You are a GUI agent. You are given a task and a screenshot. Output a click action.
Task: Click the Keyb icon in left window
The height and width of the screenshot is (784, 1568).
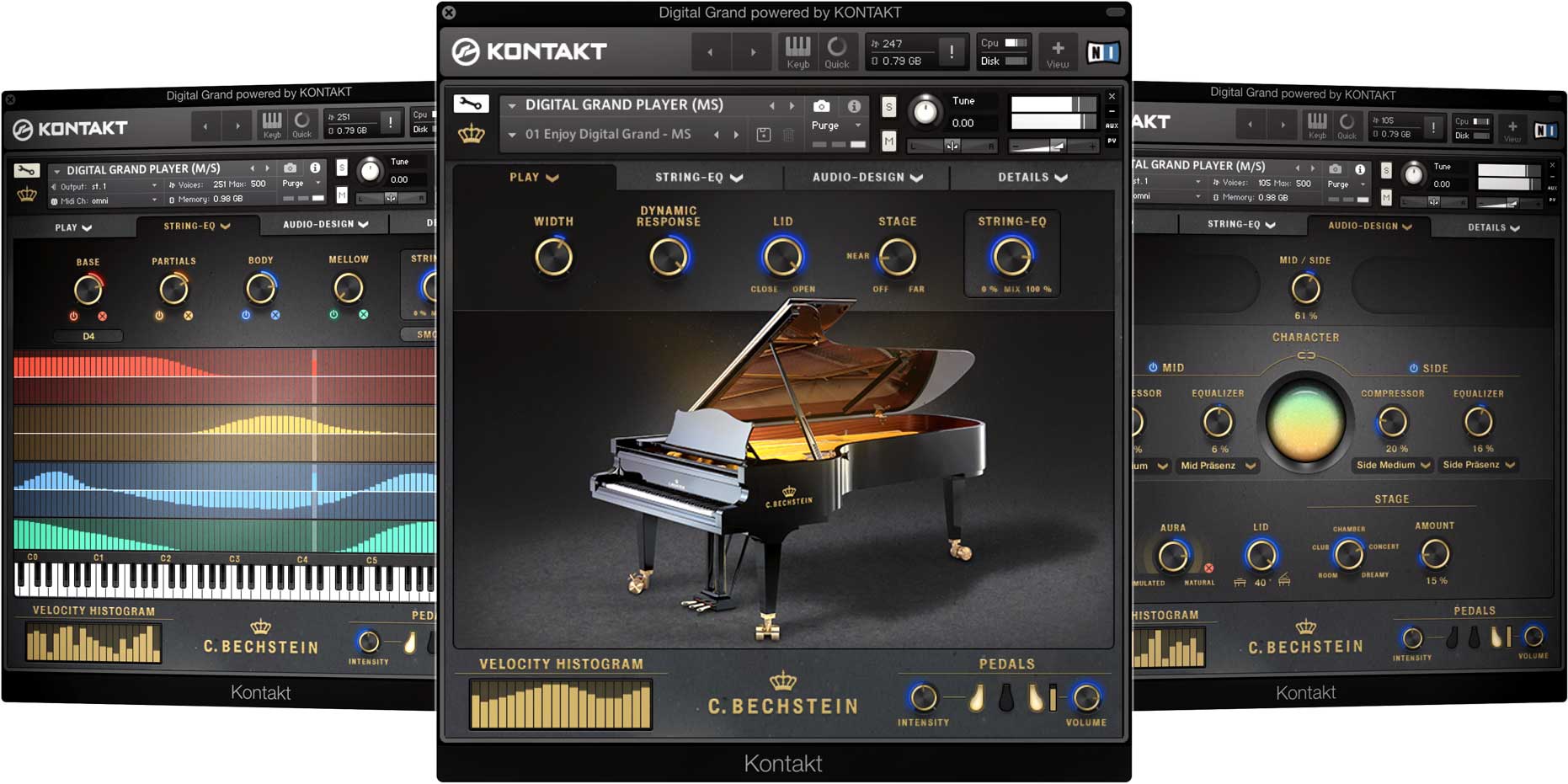pos(271,124)
